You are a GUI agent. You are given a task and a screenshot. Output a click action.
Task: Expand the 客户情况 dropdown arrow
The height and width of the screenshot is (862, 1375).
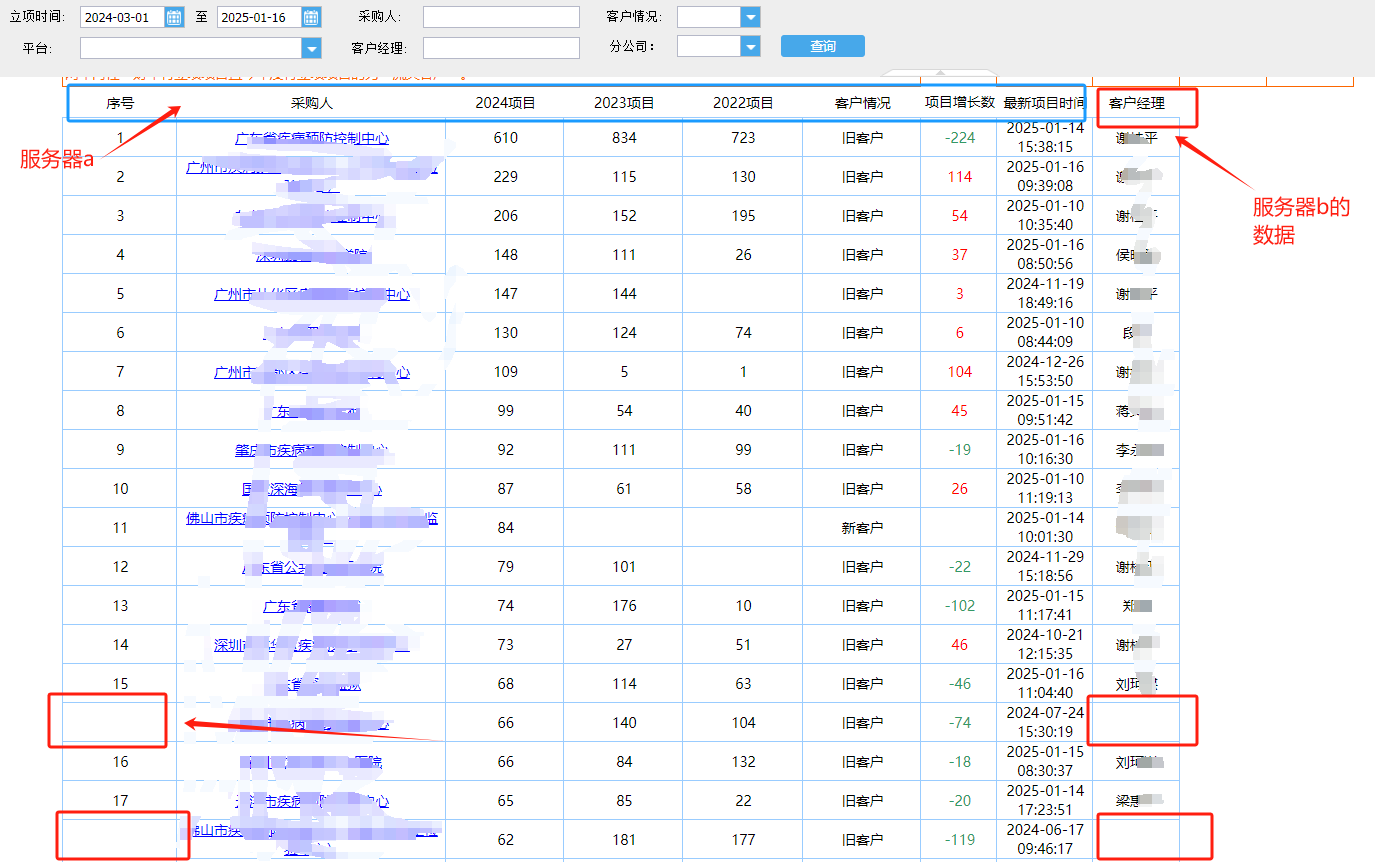click(751, 17)
